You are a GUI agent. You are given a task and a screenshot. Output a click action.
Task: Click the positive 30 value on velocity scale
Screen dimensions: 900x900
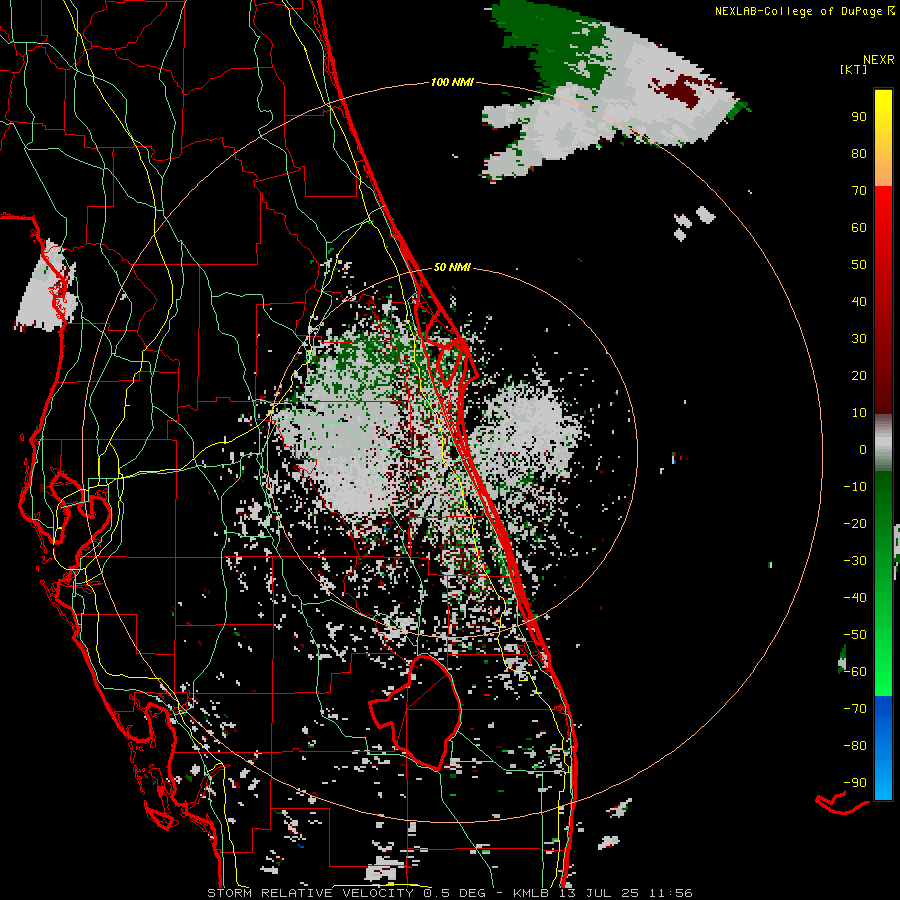pos(859,339)
